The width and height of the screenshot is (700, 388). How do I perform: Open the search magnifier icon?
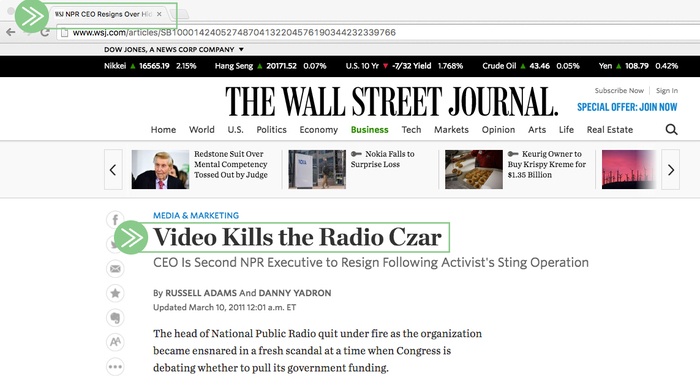coord(671,129)
